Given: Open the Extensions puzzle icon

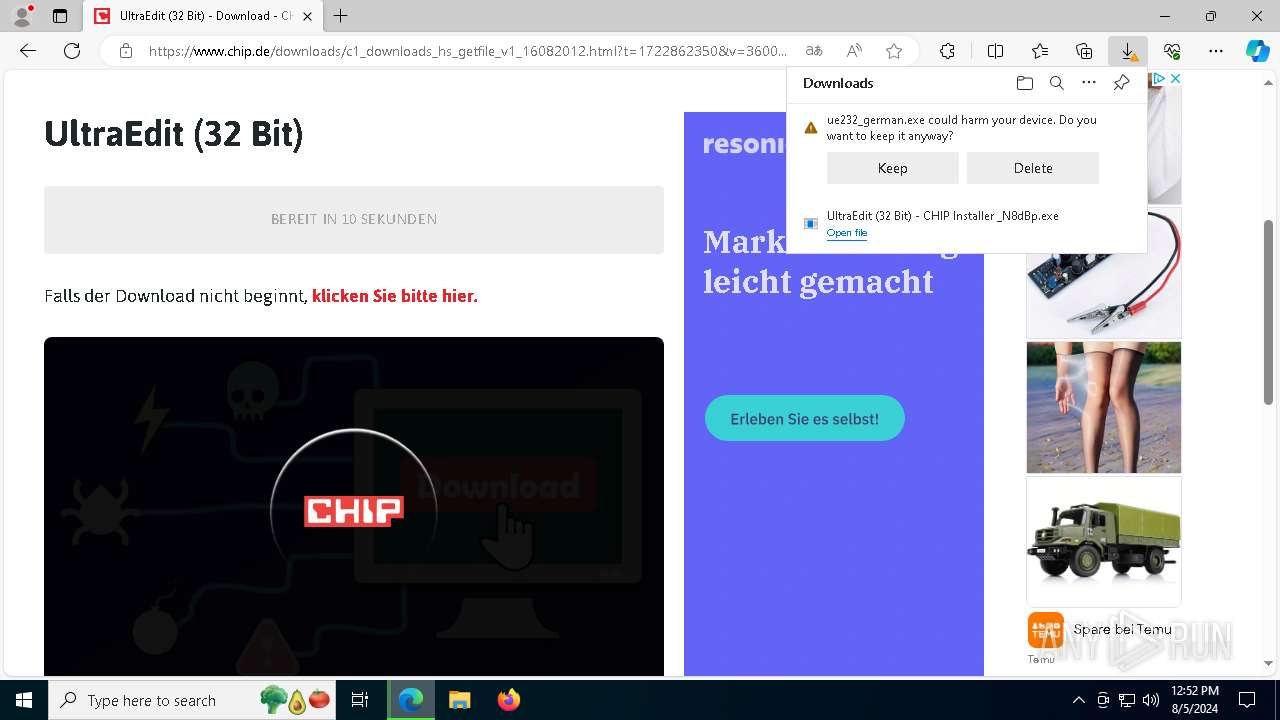Looking at the screenshot, I should (947, 51).
